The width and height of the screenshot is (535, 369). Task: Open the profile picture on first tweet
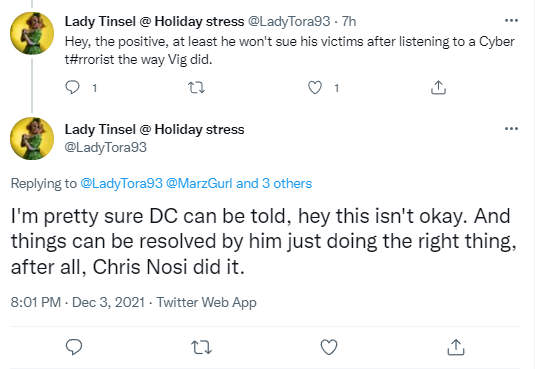(32, 33)
